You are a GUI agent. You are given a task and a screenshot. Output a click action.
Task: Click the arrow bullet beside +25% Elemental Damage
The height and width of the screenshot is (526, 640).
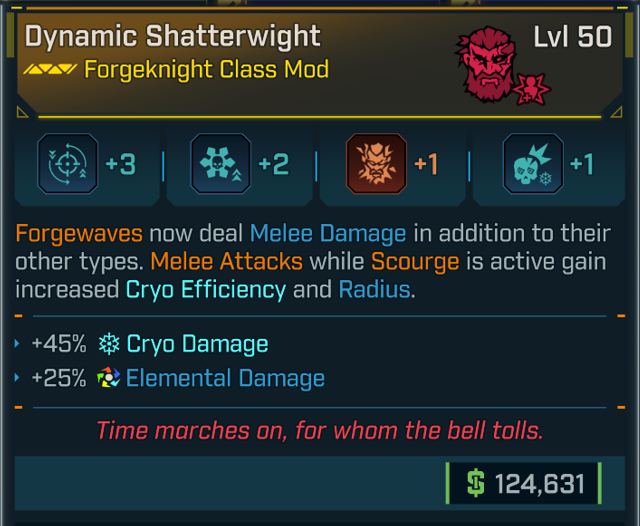pyautogui.click(x=19, y=378)
